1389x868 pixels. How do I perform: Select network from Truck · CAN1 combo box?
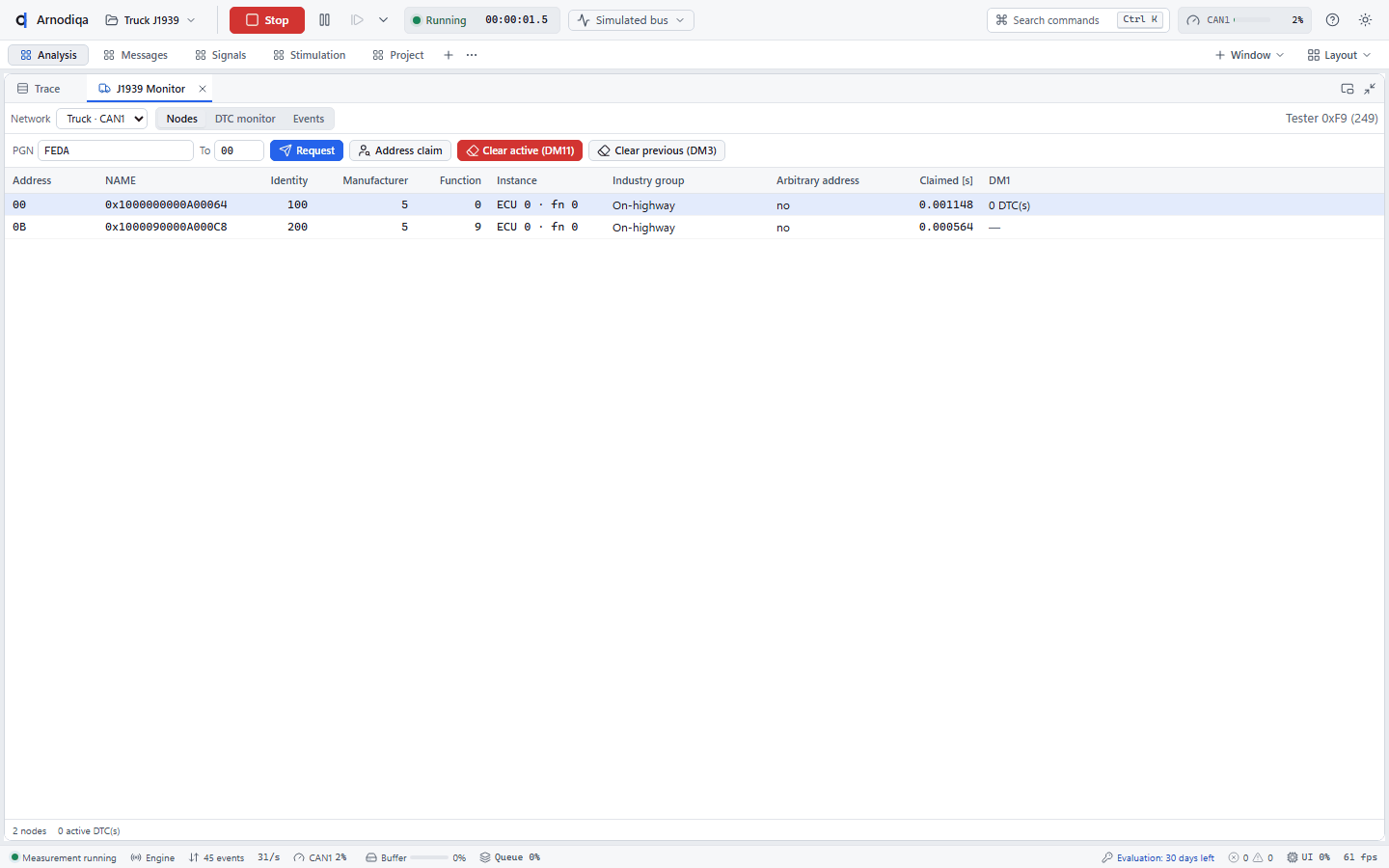(x=102, y=119)
